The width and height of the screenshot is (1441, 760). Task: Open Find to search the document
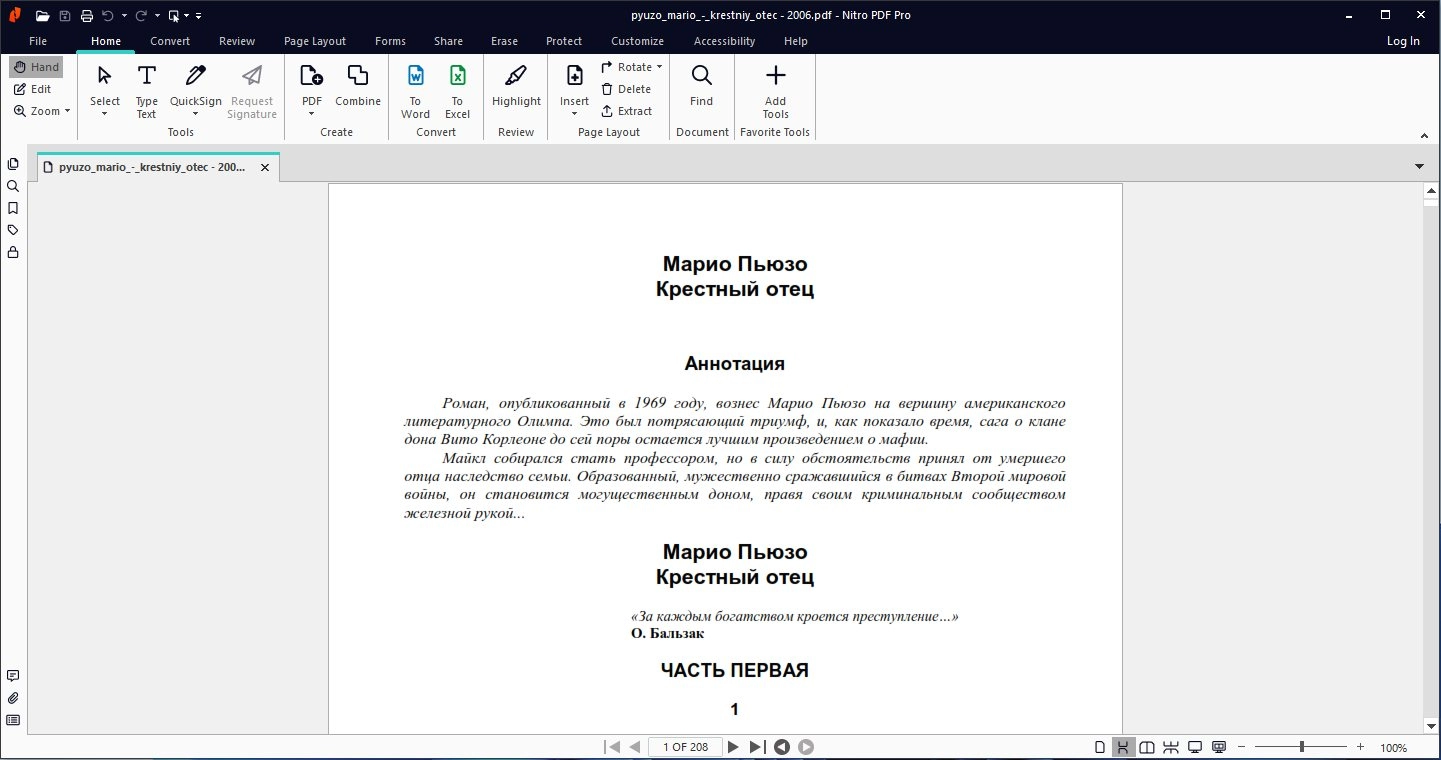pos(702,85)
